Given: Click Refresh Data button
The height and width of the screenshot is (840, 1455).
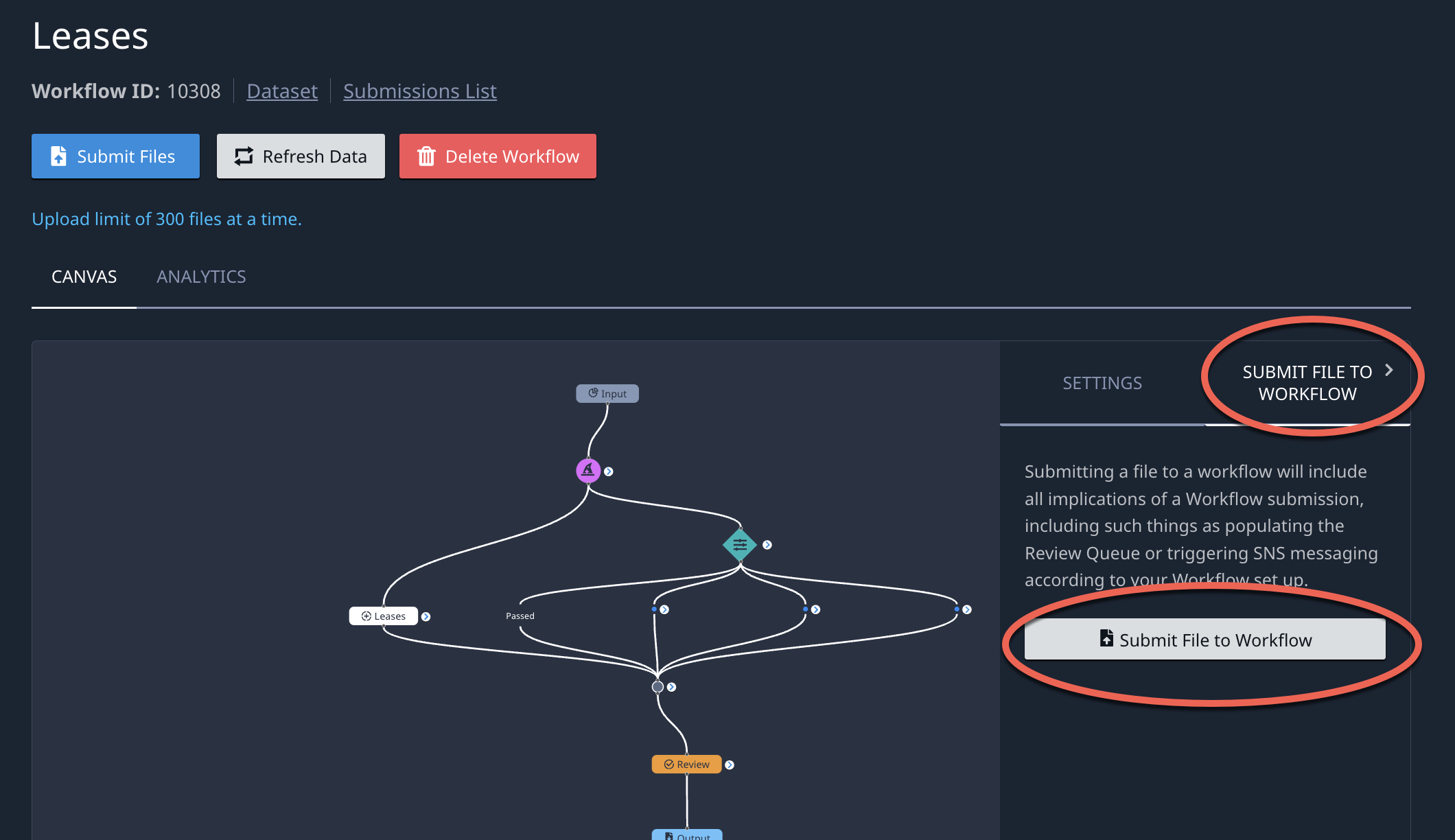Looking at the screenshot, I should tap(301, 156).
